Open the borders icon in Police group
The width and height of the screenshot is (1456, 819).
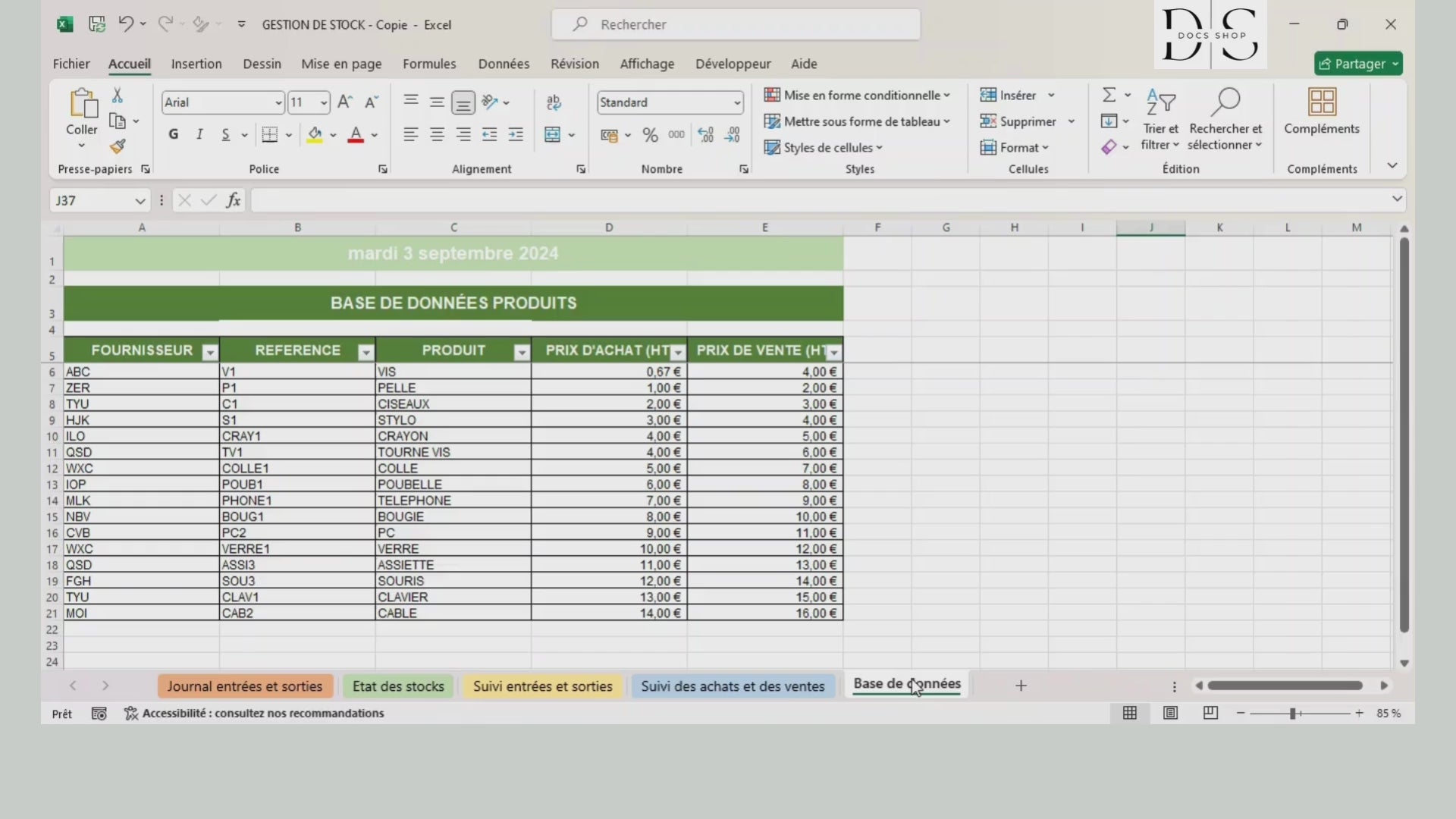click(x=269, y=135)
